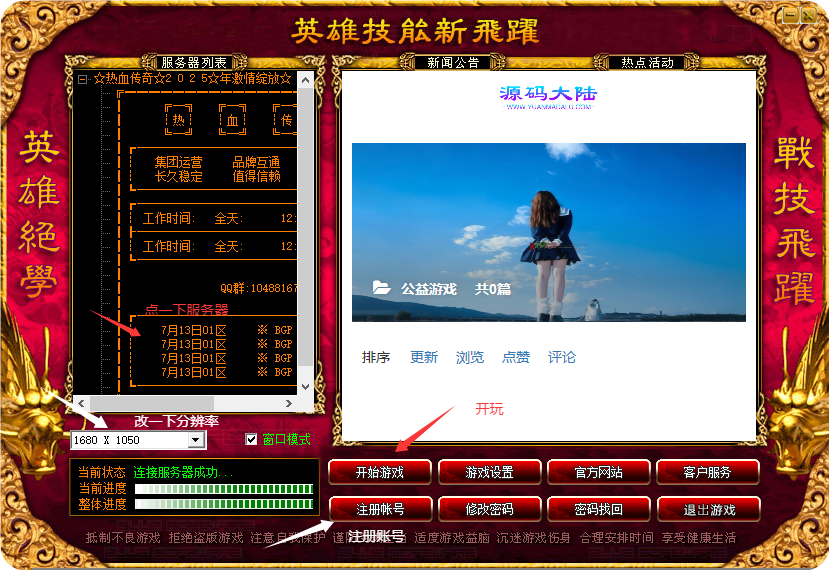Click the 公益游戏 category text

pos(429,289)
